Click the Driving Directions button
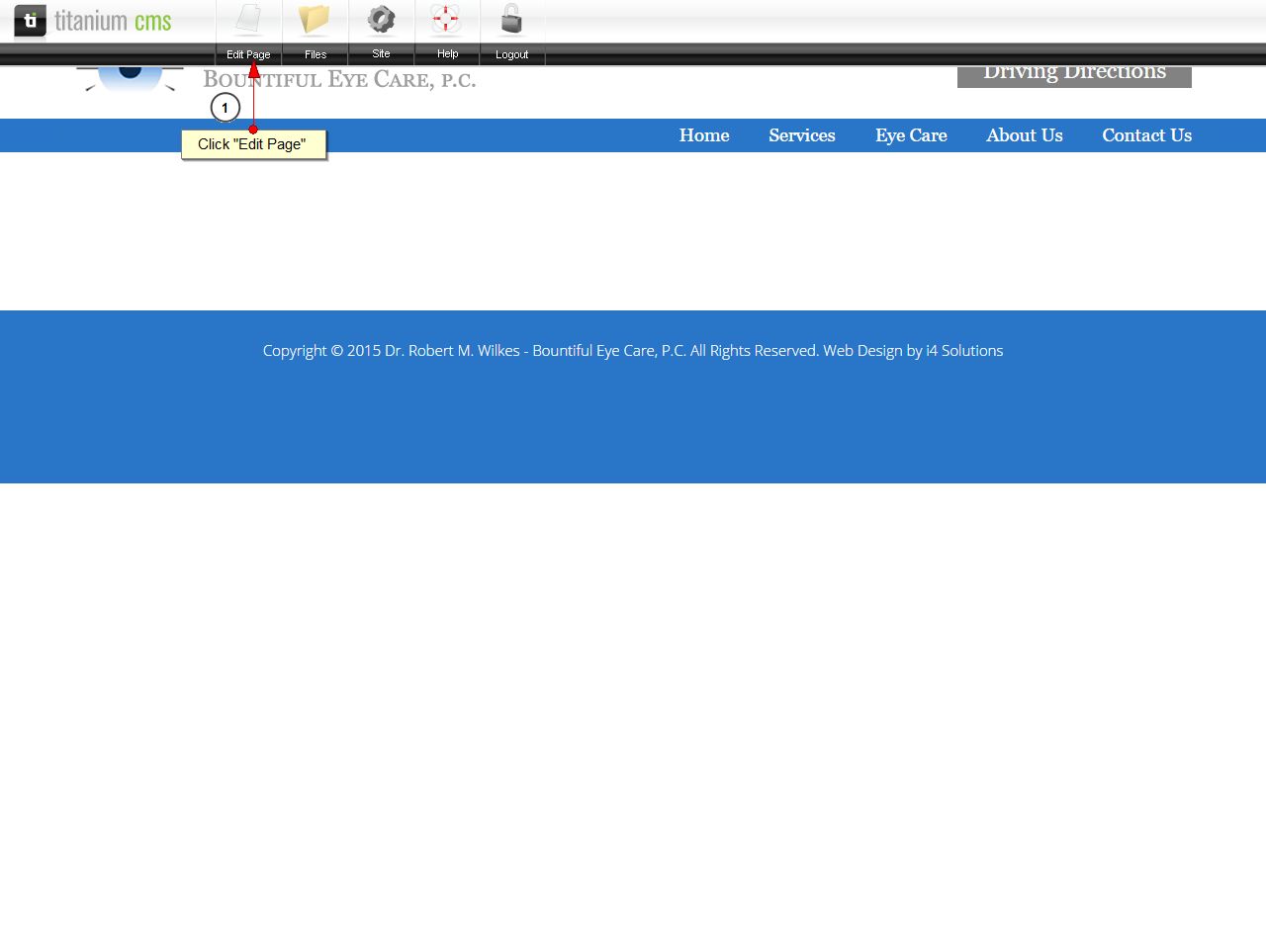This screenshot has width=1266, height=952. coord(1074,76)
